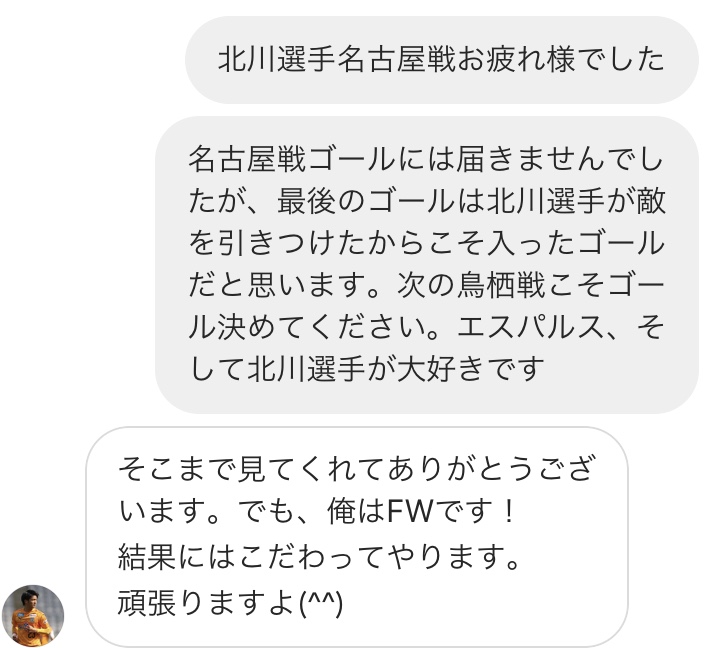Open the sender's profile picture avatar
The width and height of the screenshot is (714, 648).
pyautogui.click(x=33, y=616)
